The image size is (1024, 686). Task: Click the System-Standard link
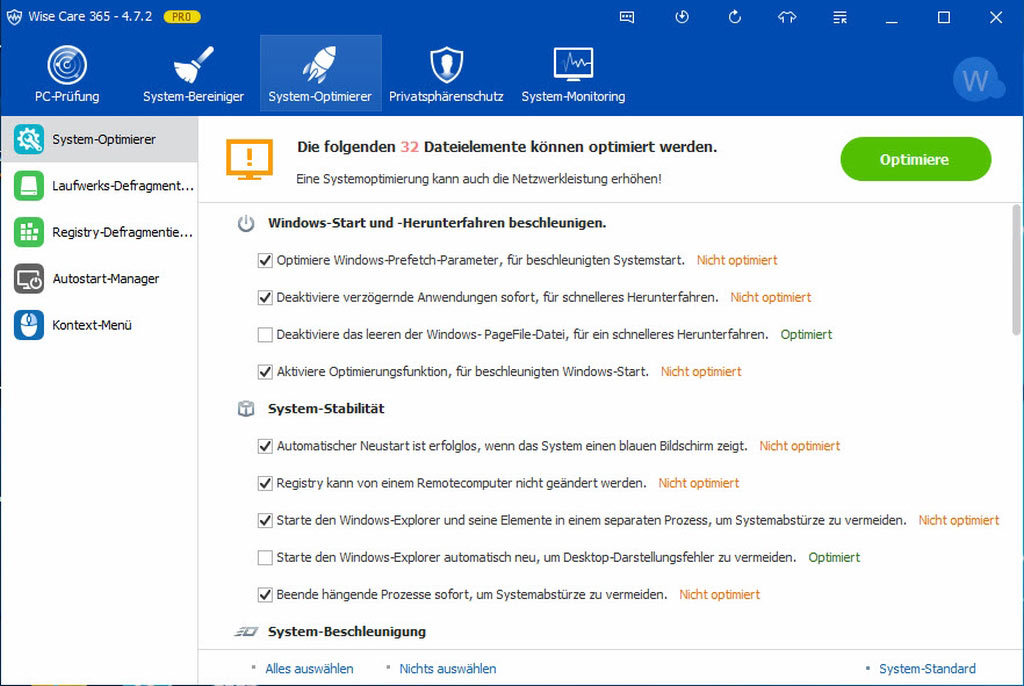[x=927, y=669]
